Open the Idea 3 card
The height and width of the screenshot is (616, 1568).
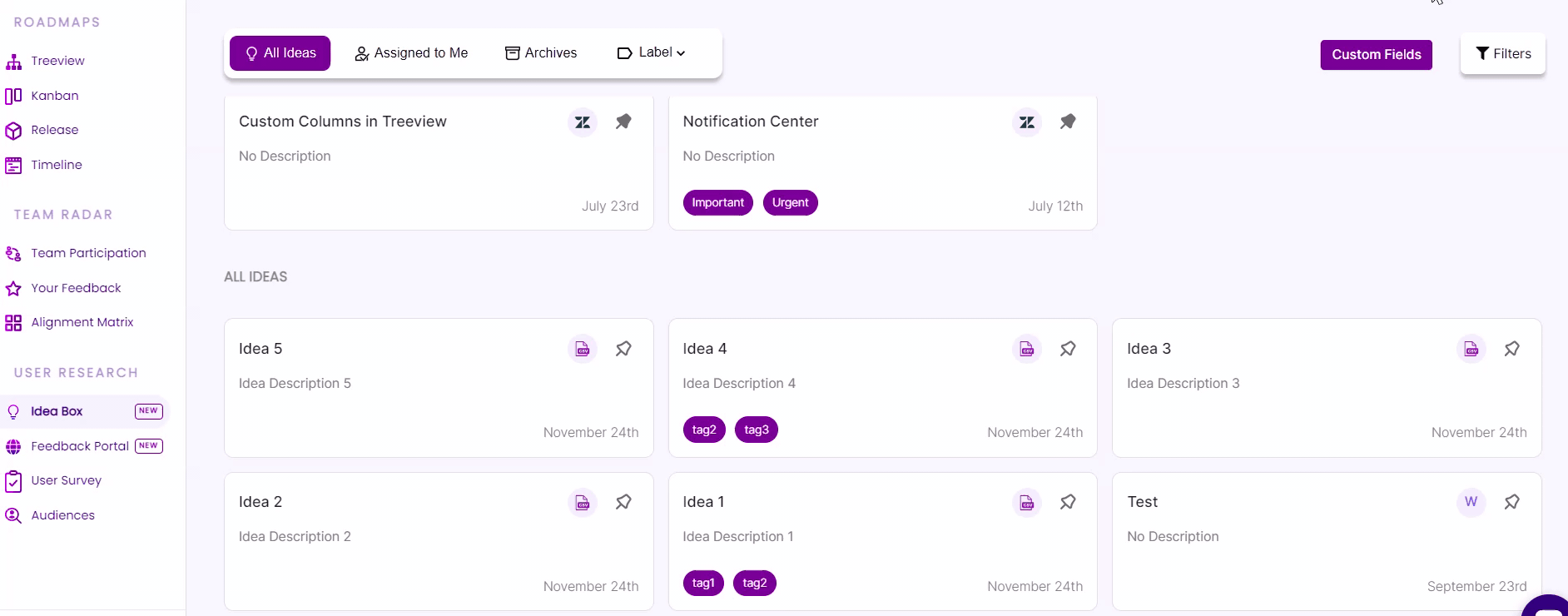pyautogui.click(x=1327, y=388)
